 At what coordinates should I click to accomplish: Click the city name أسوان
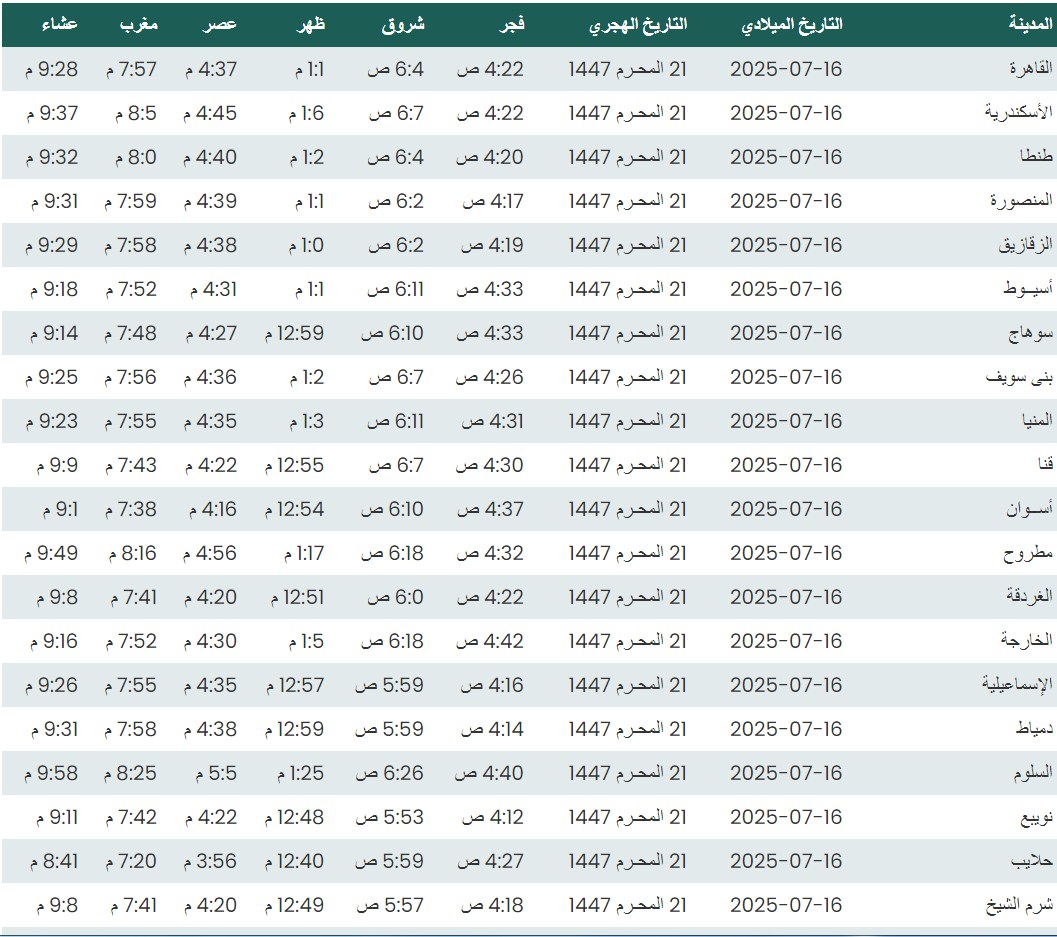coord(1030,509)
